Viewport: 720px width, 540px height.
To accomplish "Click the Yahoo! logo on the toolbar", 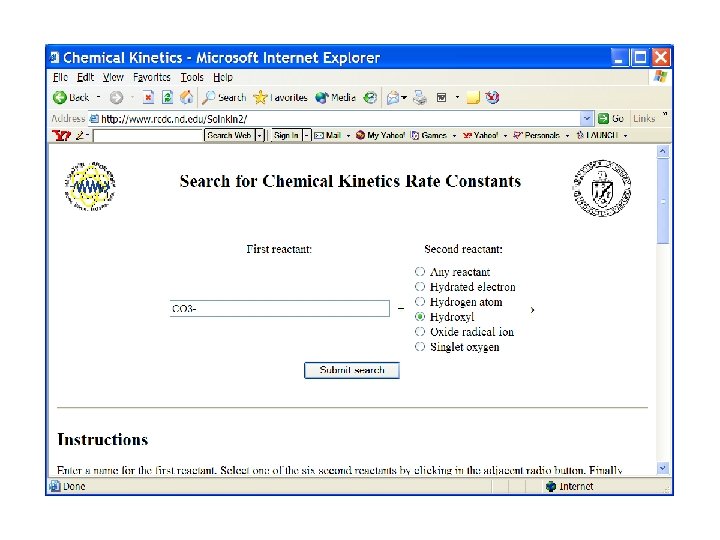I will point(61,135).
